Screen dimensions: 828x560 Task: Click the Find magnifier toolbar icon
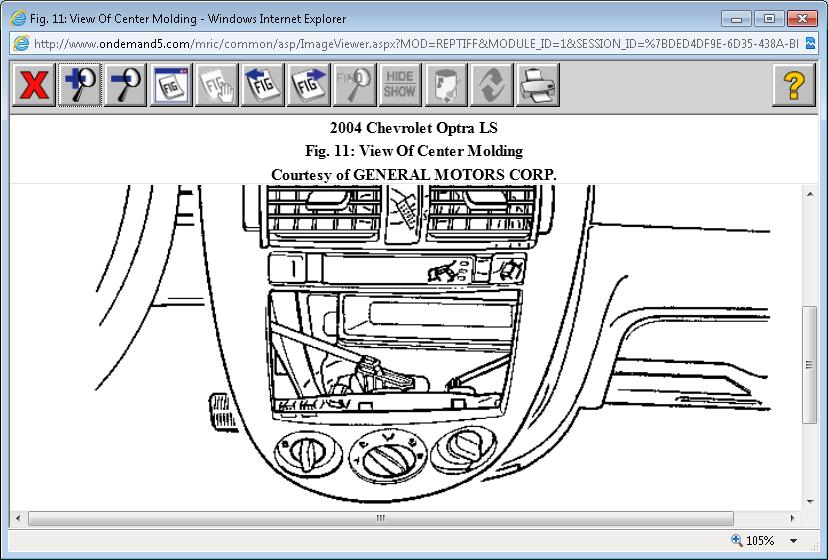tap(355, 86)
